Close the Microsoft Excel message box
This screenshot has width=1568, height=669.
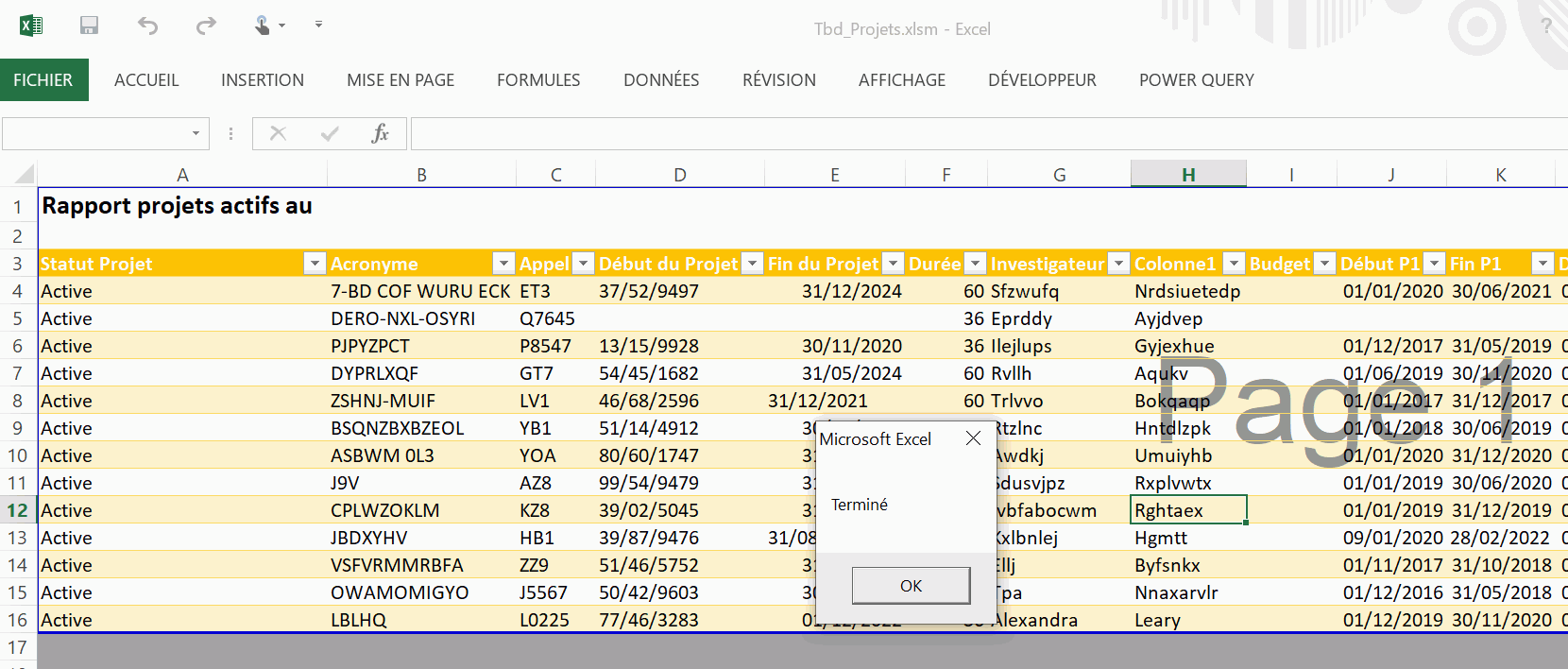[973, 438]
